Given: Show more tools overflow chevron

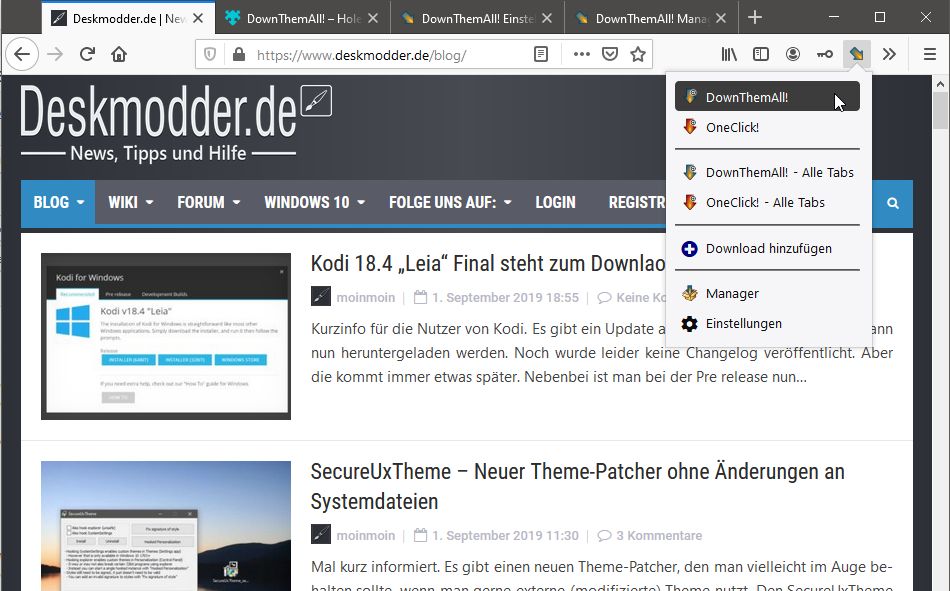Looking at the screenshot, I should 889,55.
